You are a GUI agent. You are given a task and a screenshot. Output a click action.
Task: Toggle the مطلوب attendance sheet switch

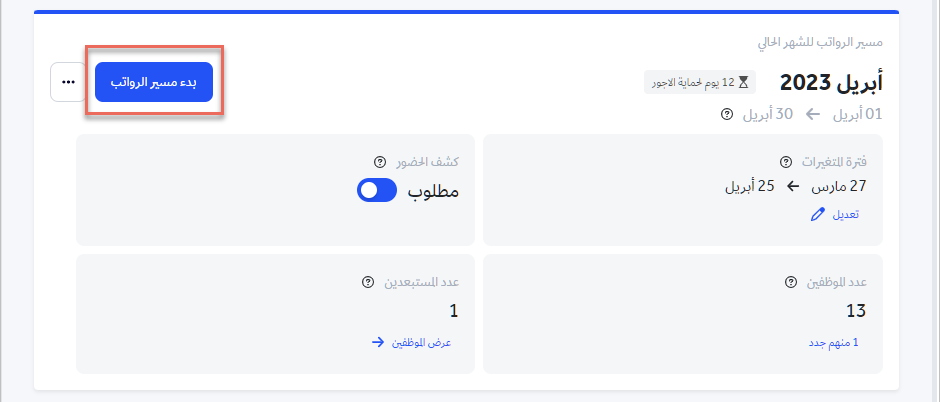(x=377, y=191)
